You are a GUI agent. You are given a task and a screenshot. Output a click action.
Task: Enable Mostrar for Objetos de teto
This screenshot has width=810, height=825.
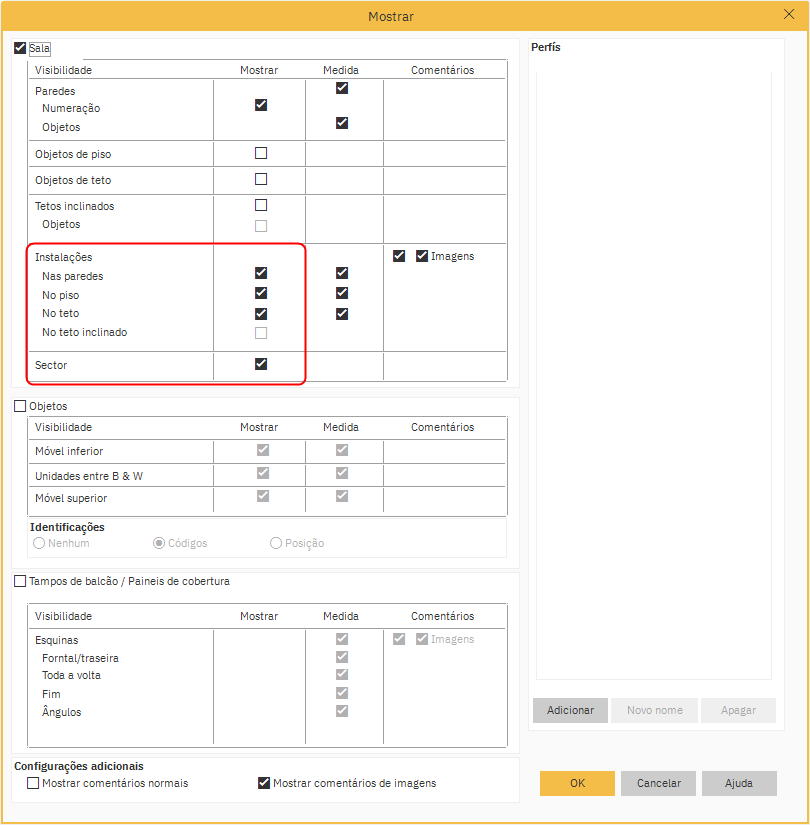click(x=261, y=179)
